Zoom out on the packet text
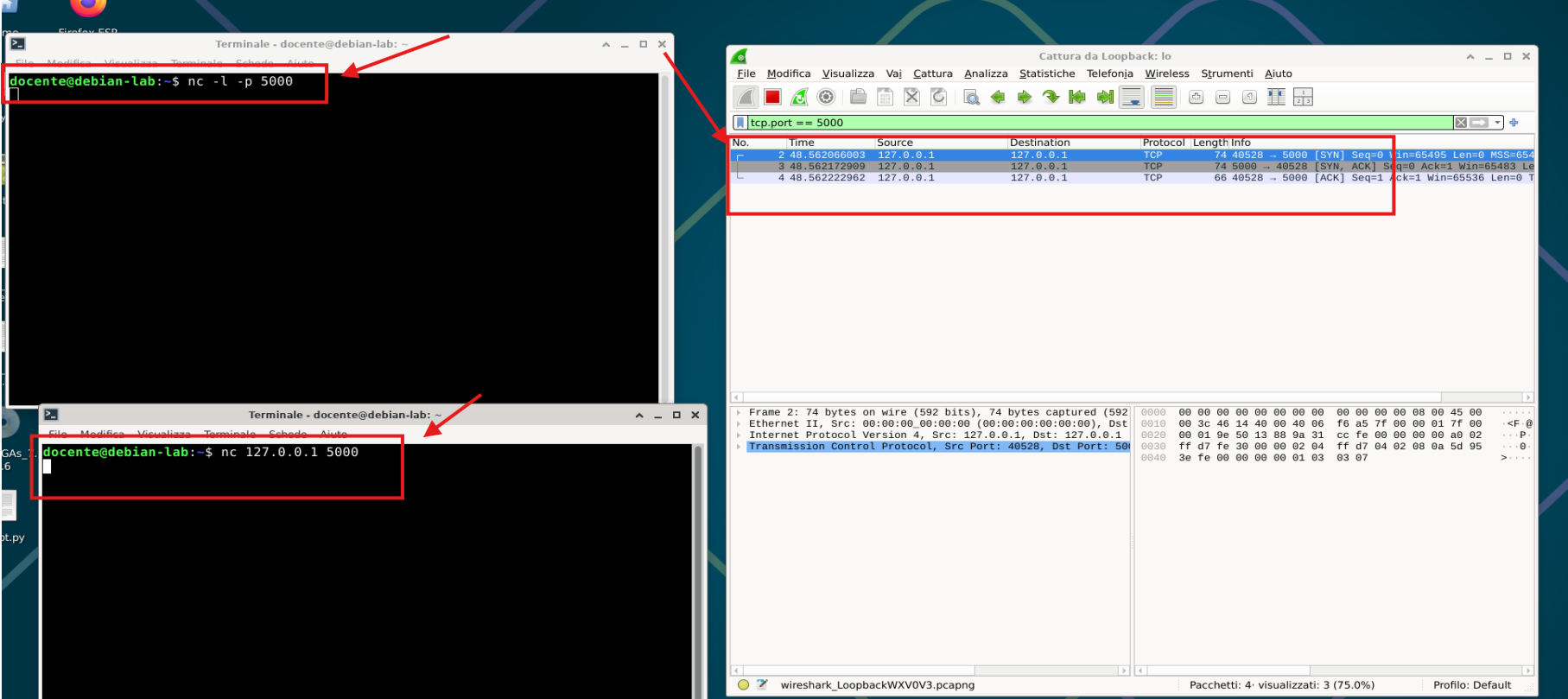This screenshot has width=1568, height=699. 1223,98
